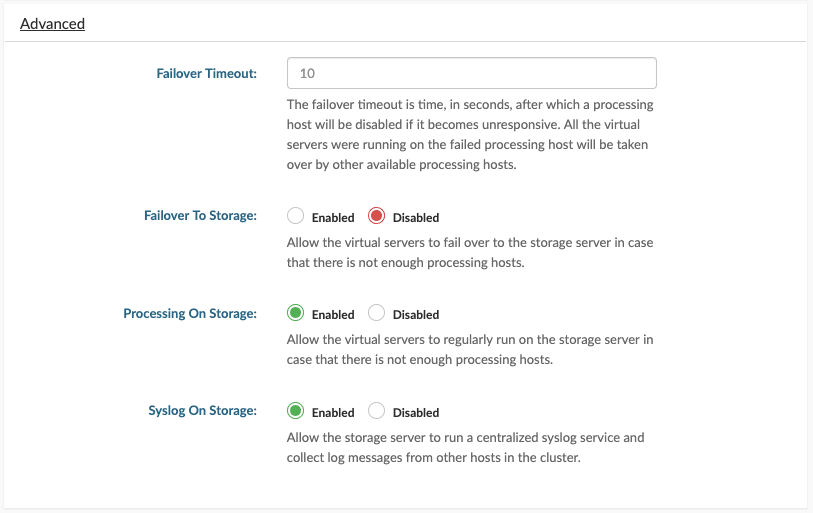
Task: Click the centralized syslog service help text
Action: (466, 447)
